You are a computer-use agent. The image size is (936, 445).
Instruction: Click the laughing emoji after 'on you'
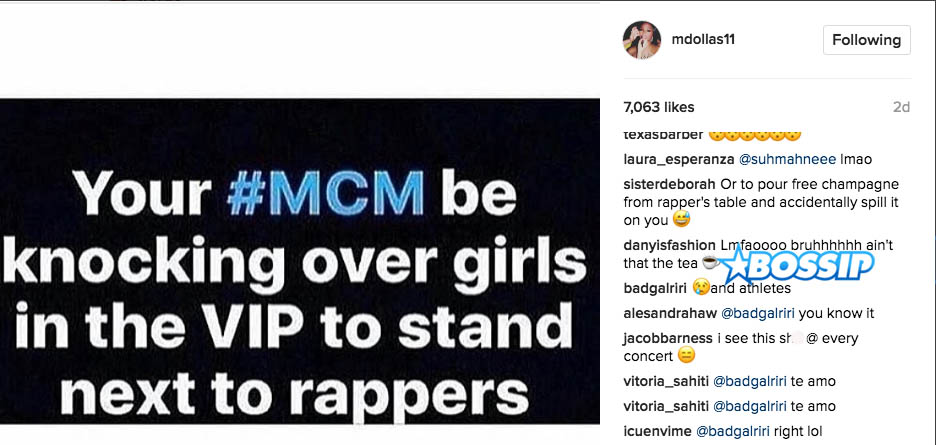pyautogui.click(x=681, y=220)
